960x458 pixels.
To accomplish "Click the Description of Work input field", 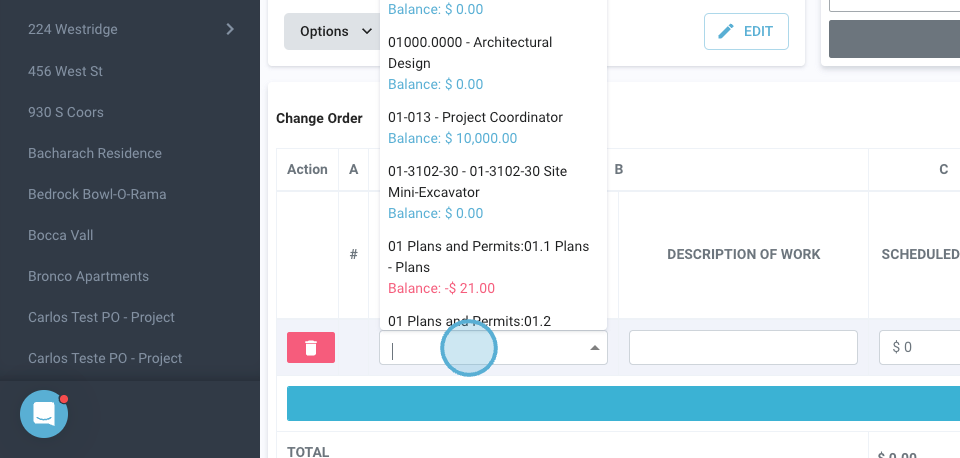I will pyautogui.click(x=743, y=347).
